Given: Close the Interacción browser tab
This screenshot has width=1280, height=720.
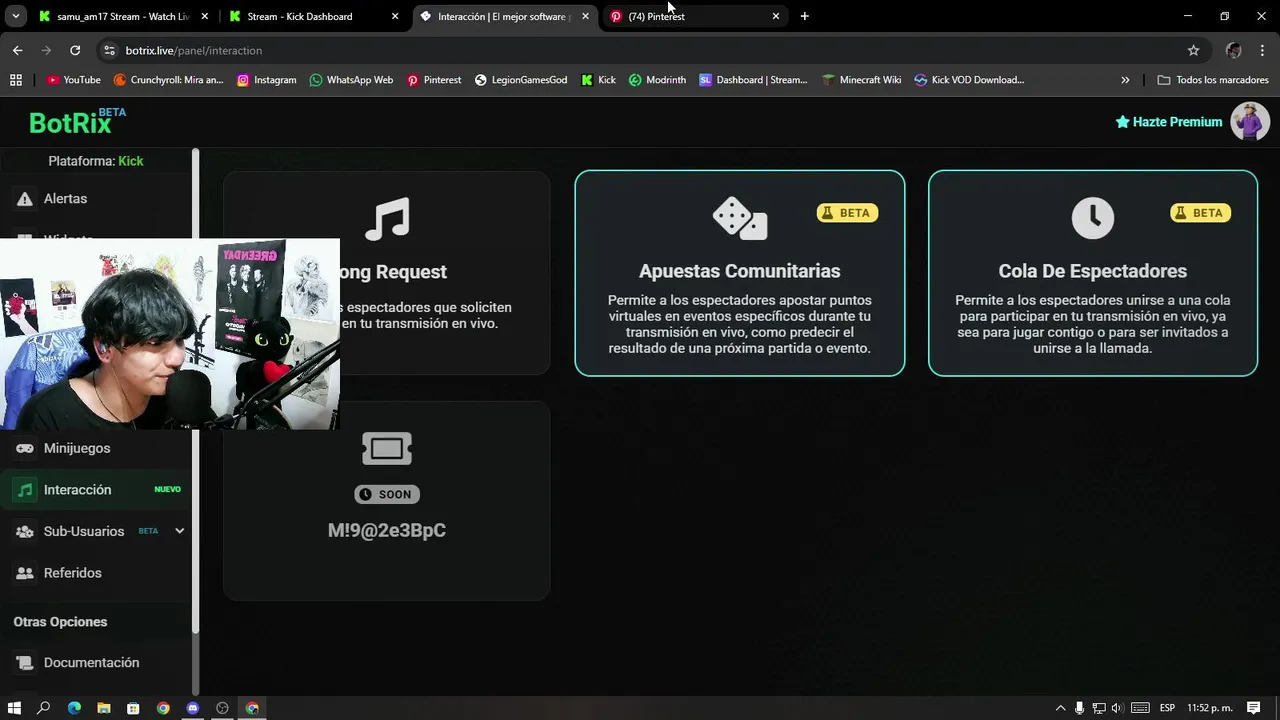Looking at the screenshot, I should (x=585, y=17).
